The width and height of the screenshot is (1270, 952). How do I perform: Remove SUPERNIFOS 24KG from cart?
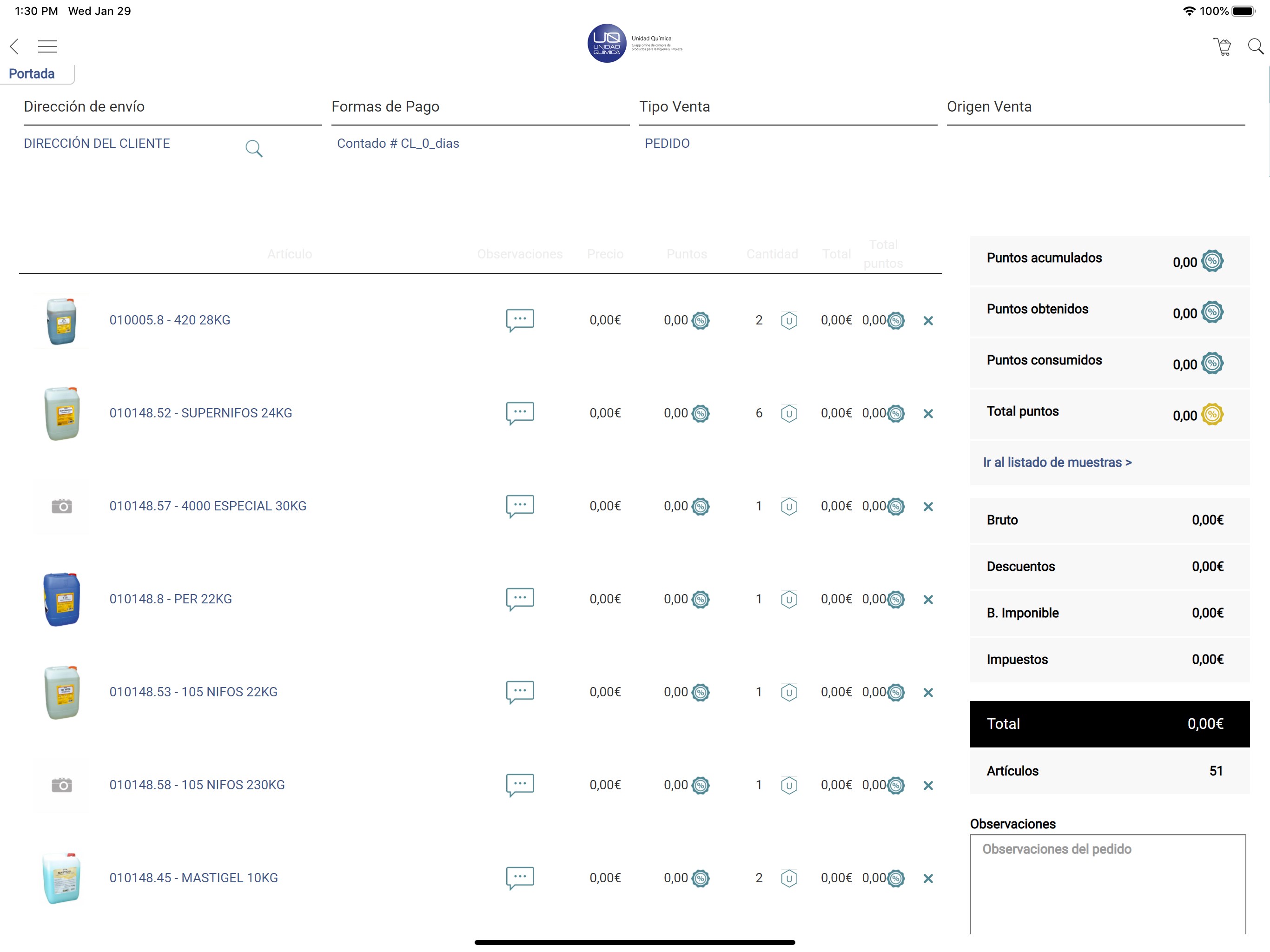point(928,413)
